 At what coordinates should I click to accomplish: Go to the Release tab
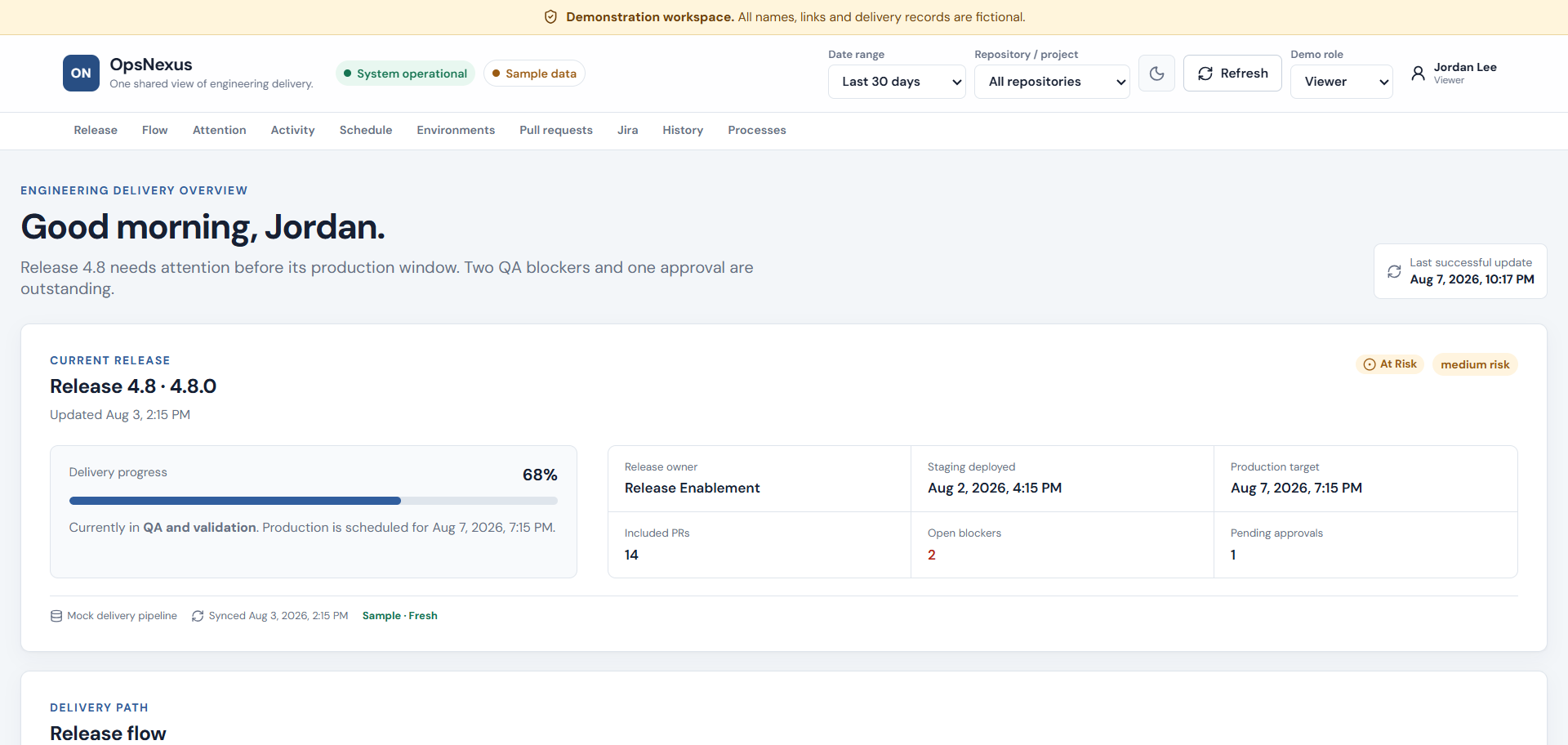(x=96, y=130)
